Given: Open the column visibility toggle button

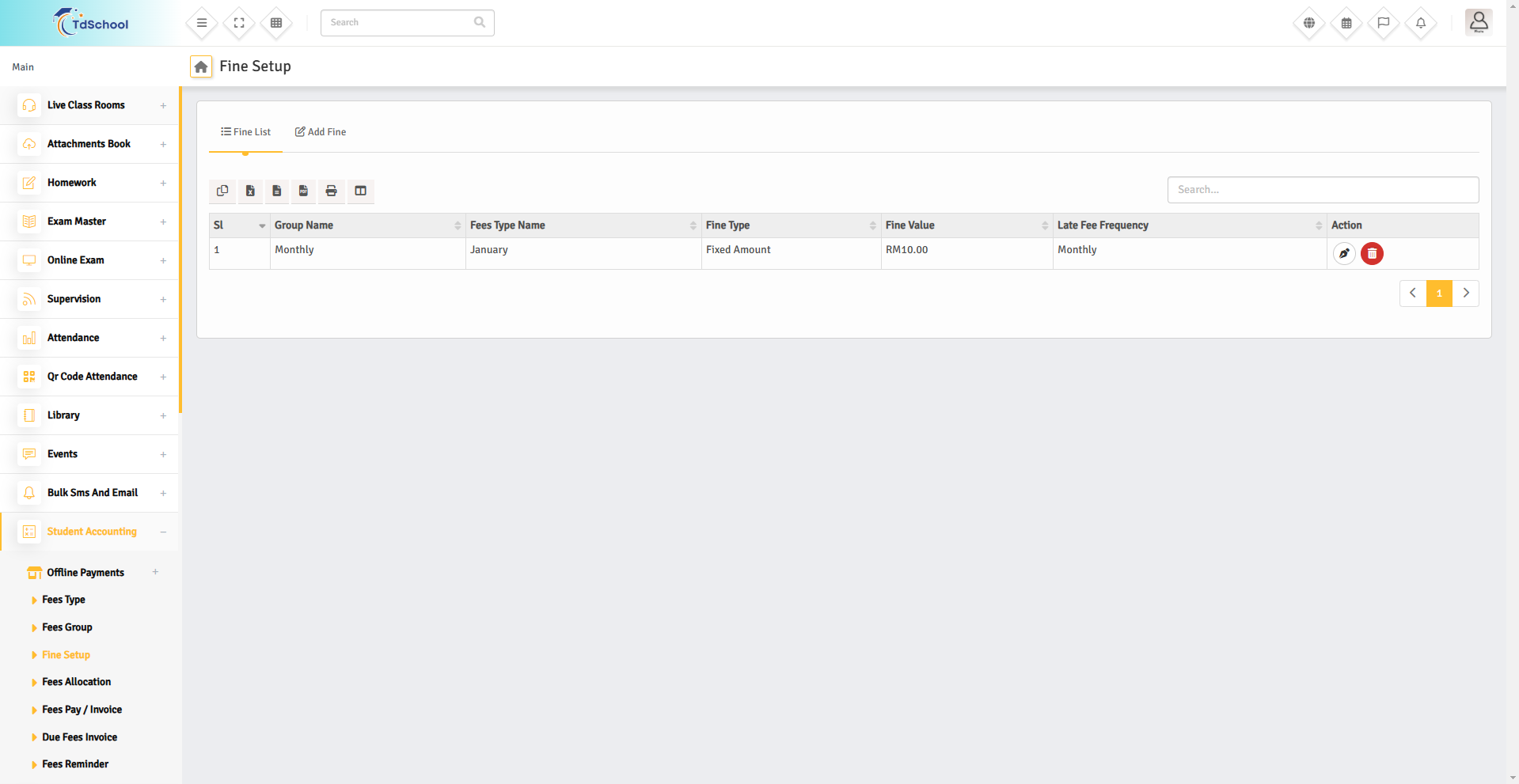Looking at the screenshot, I should [x=360, y=191].
